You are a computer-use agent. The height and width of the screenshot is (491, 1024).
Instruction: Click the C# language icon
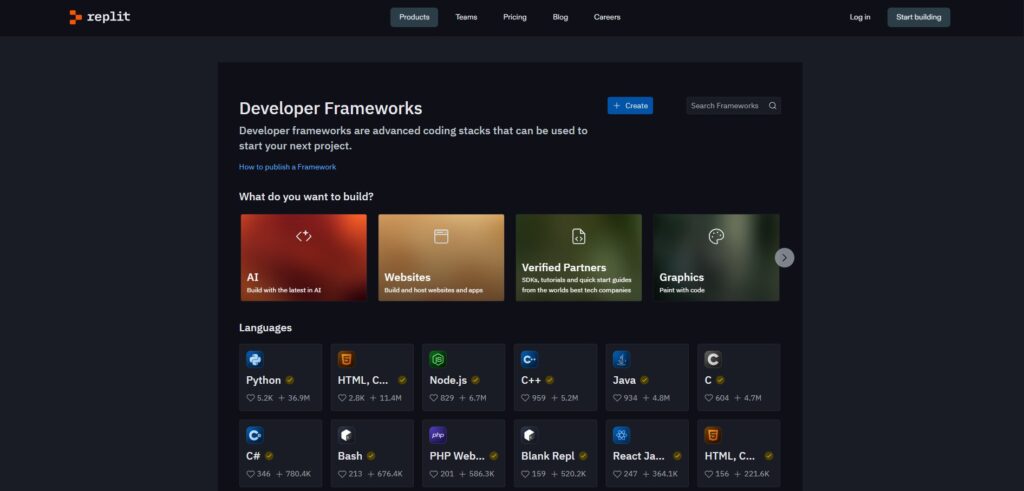coord(254,435)
